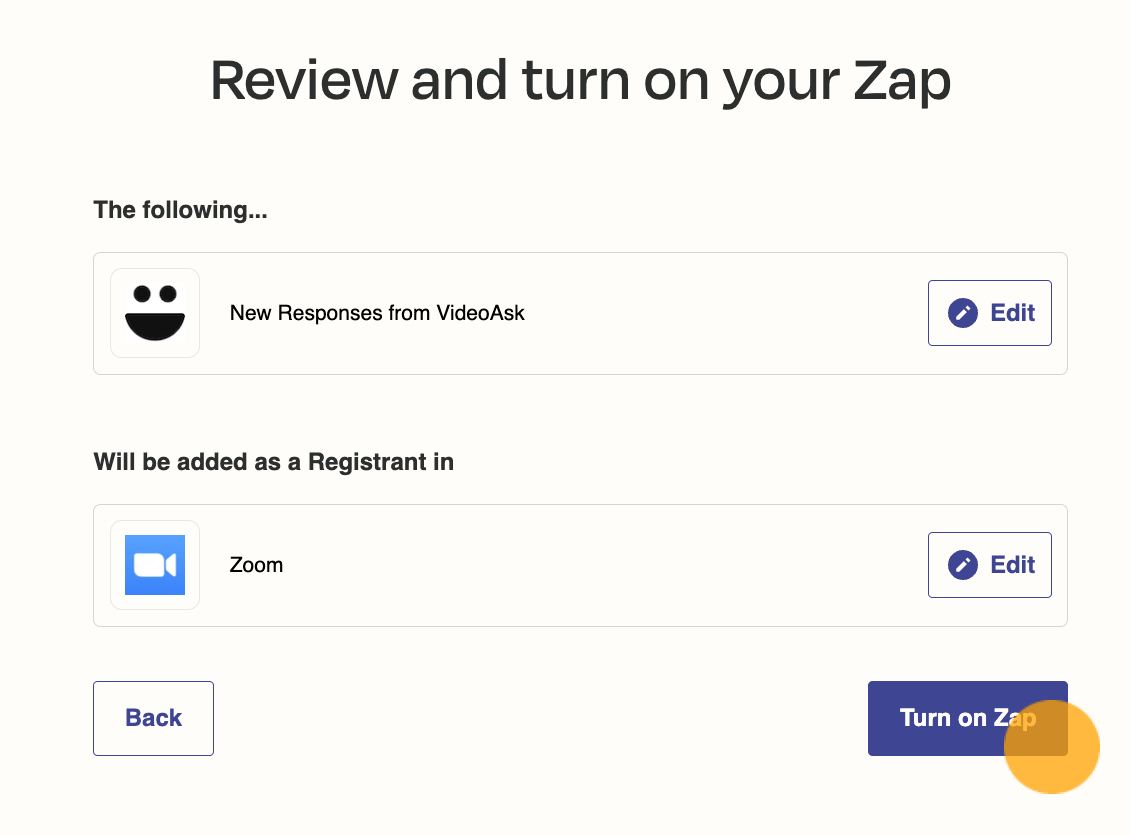Click 'Will be added as a Registrant in' label

coord(274,462)
